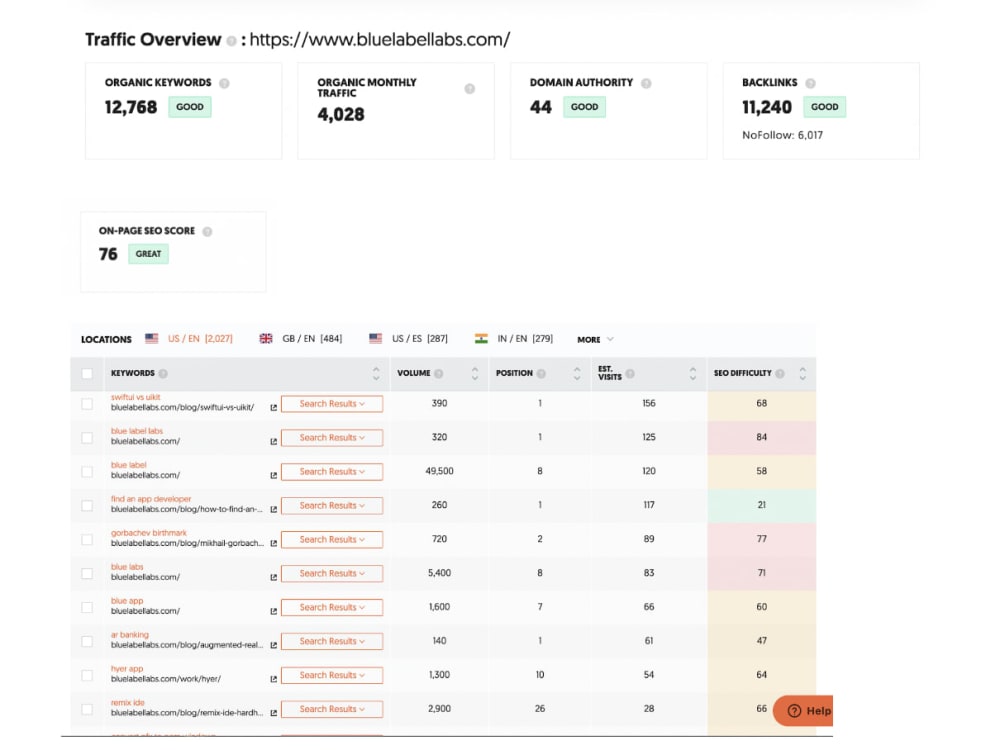Sort table by Keywords column arrows

[376, 374]
